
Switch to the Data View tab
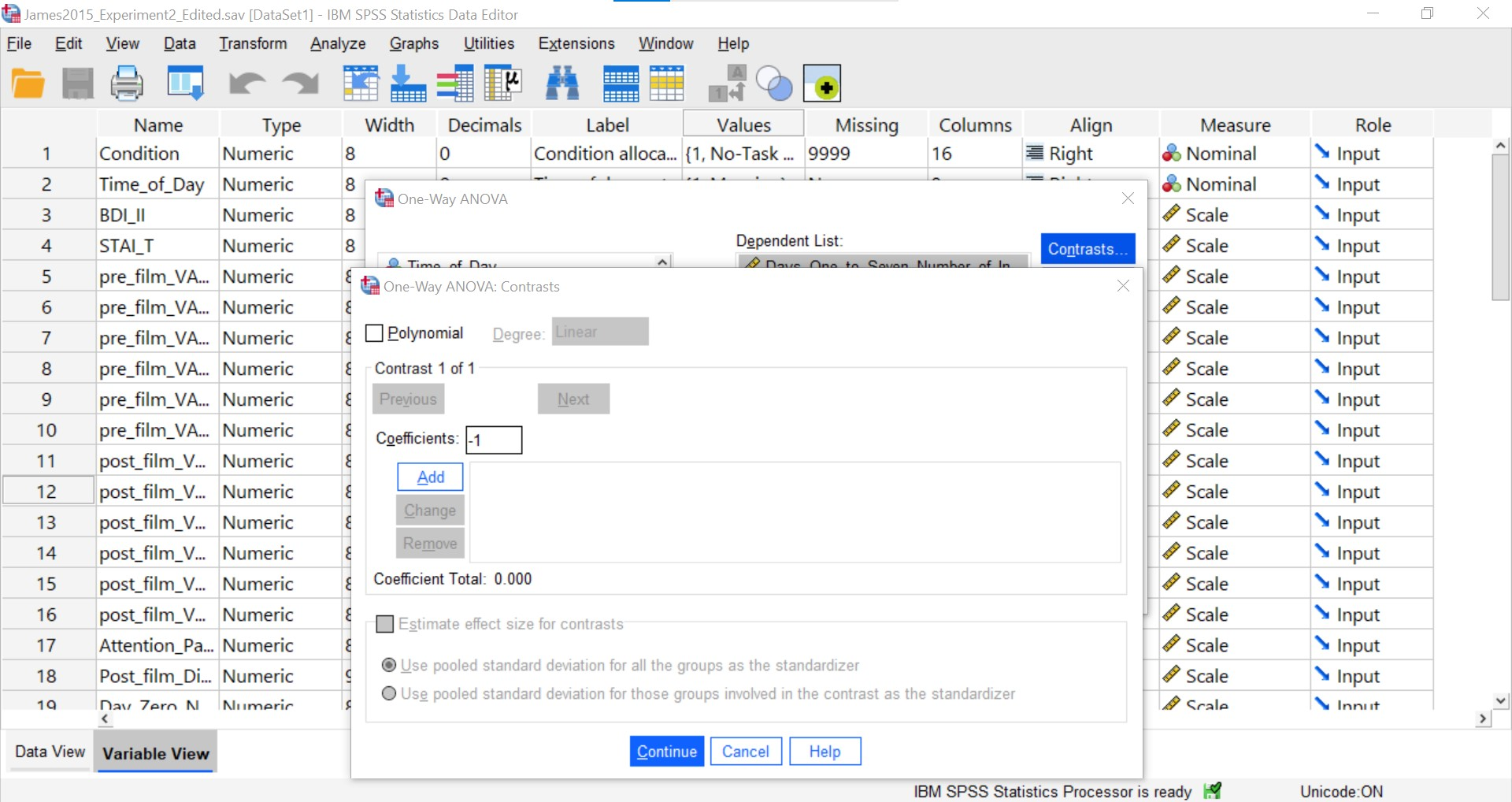coord(50,752)
